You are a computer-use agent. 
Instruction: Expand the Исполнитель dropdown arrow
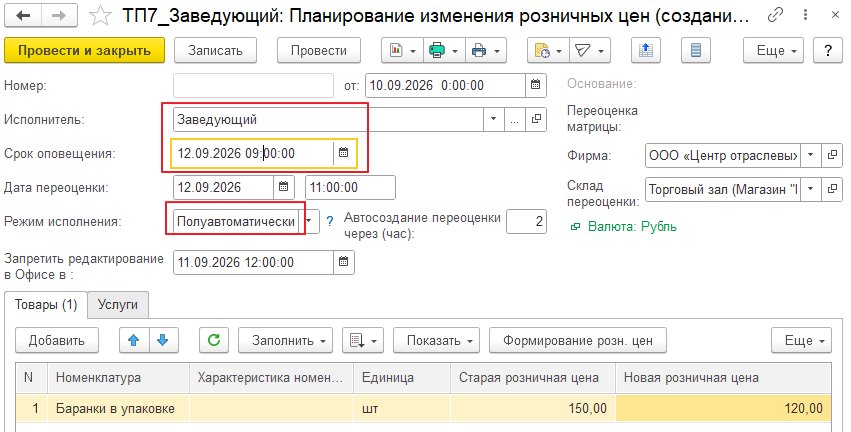(493, 119)
